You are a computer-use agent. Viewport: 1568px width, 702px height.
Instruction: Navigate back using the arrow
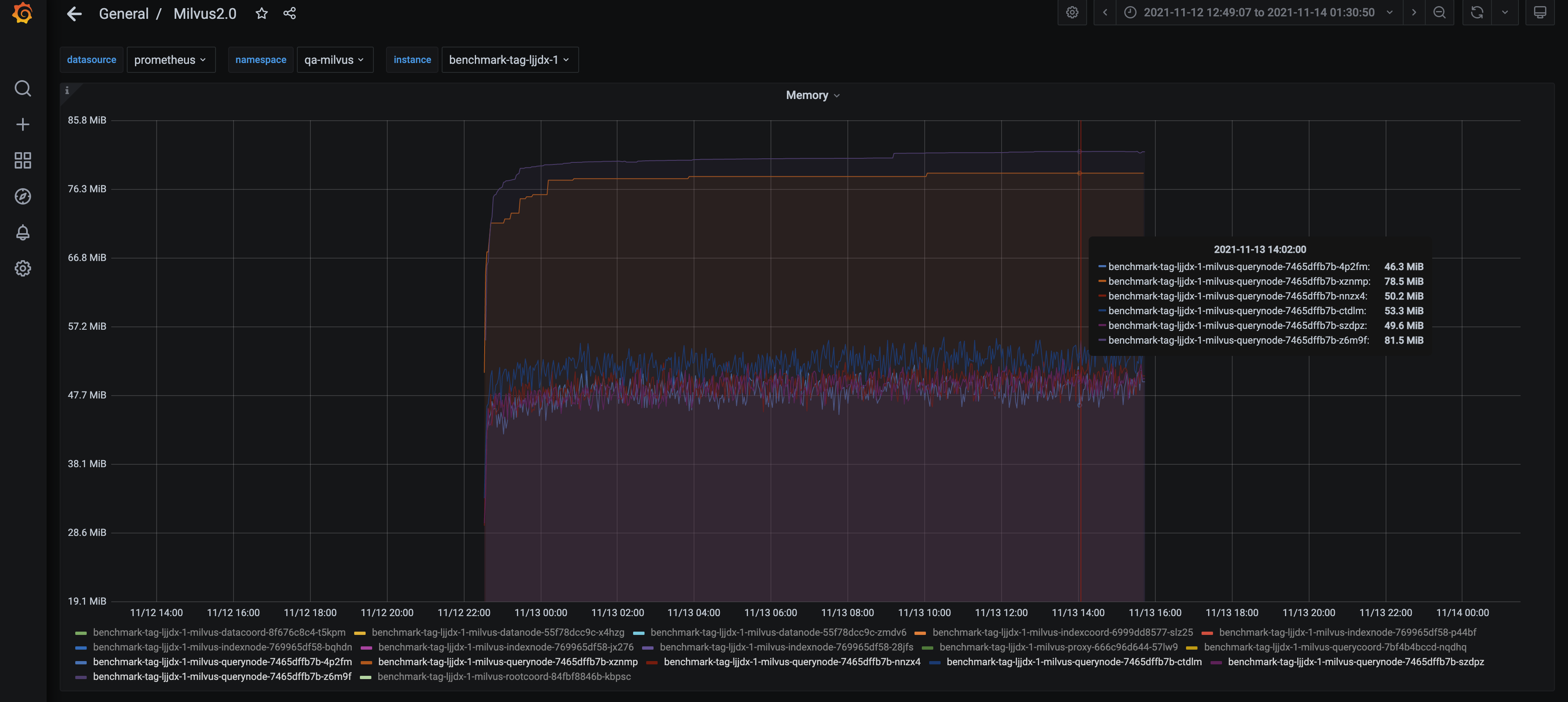(74, 13)
